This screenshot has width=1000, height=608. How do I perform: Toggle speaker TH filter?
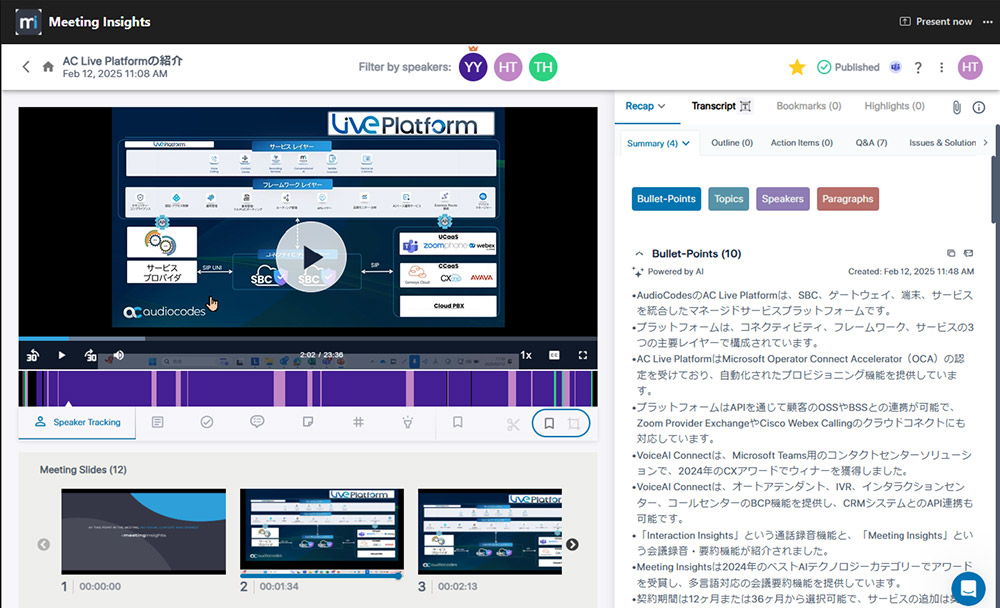coord(543,67)
